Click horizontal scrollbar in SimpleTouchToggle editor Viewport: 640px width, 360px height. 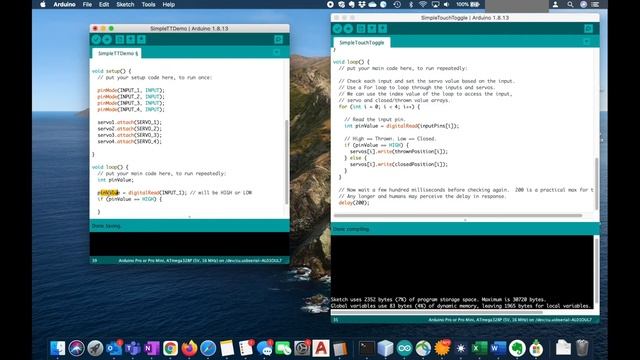pos(458,216)
